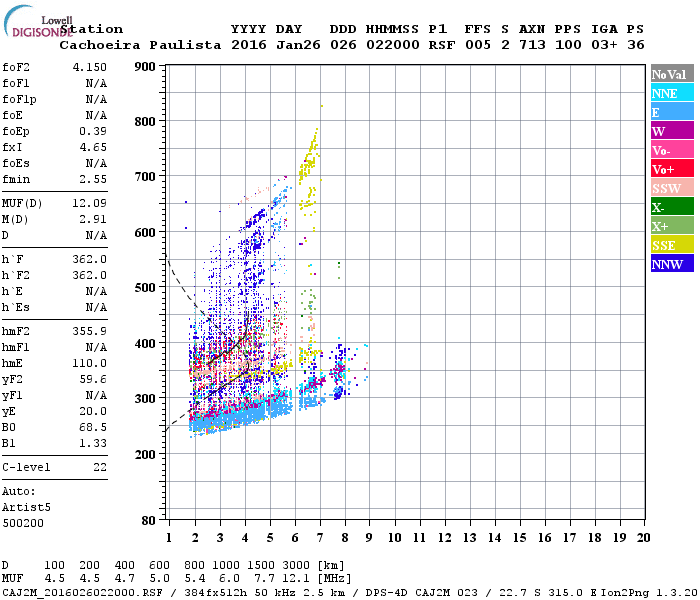Click the yellow SSE echo trace near 700 km

pos(309,157)
